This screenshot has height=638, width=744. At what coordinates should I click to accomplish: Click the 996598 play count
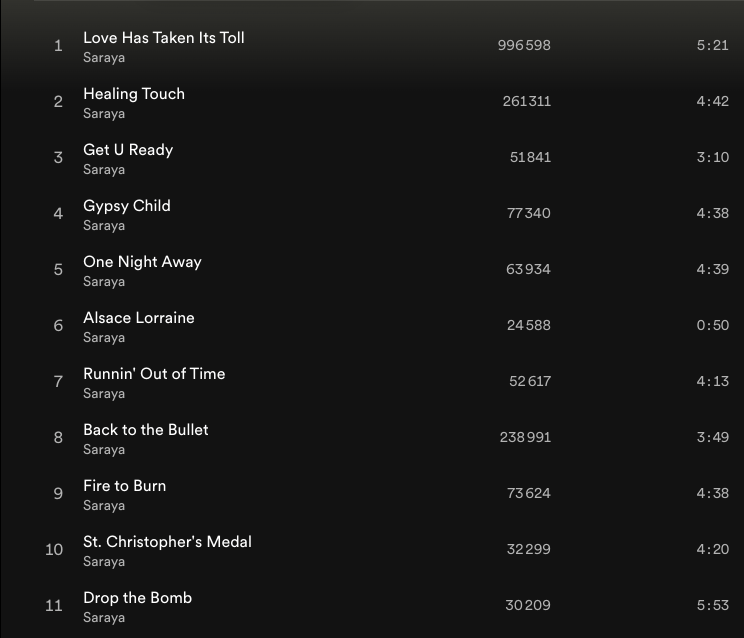coord(524,46)
